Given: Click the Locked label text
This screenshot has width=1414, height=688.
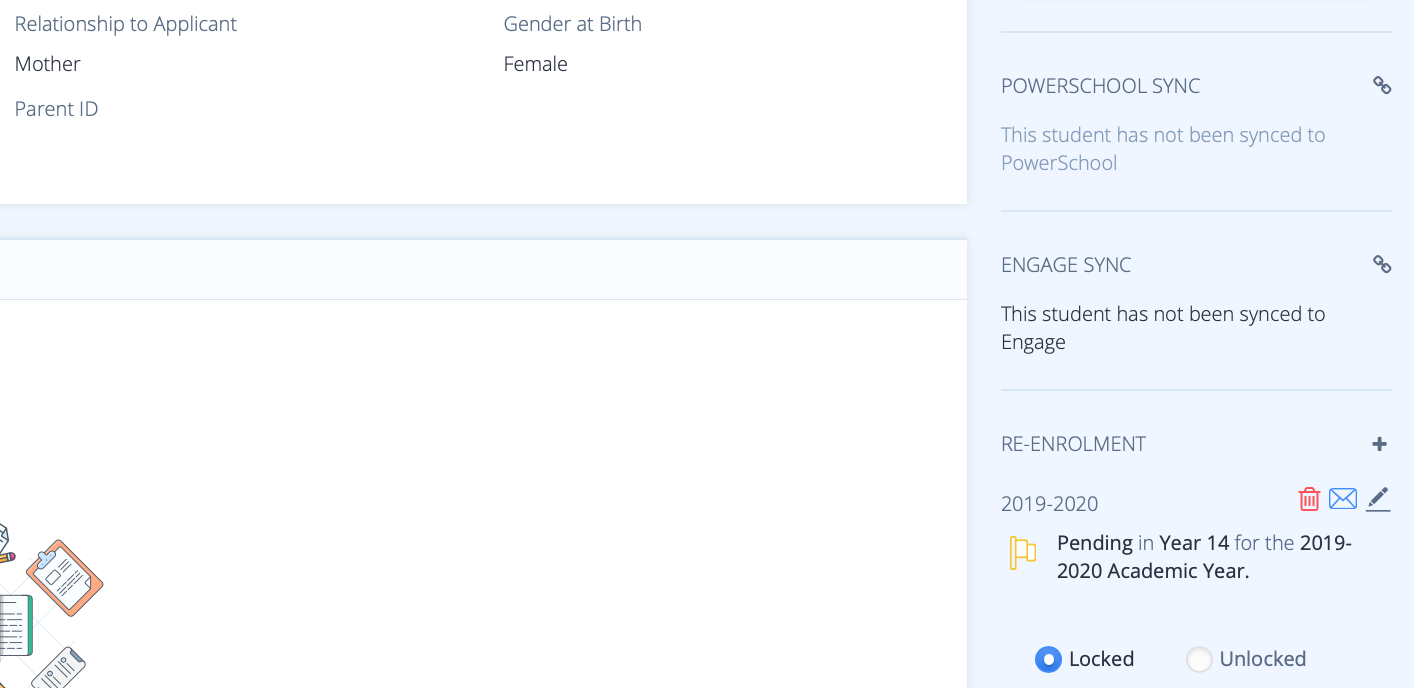Looking at the screenshot, I should pos(1101,659).
